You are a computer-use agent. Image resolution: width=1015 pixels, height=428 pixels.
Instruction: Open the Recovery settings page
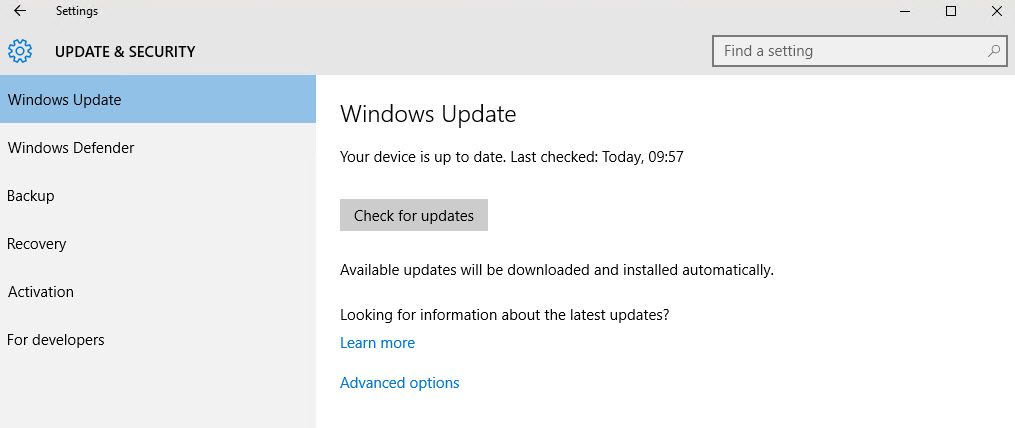(x=158, y=243)
